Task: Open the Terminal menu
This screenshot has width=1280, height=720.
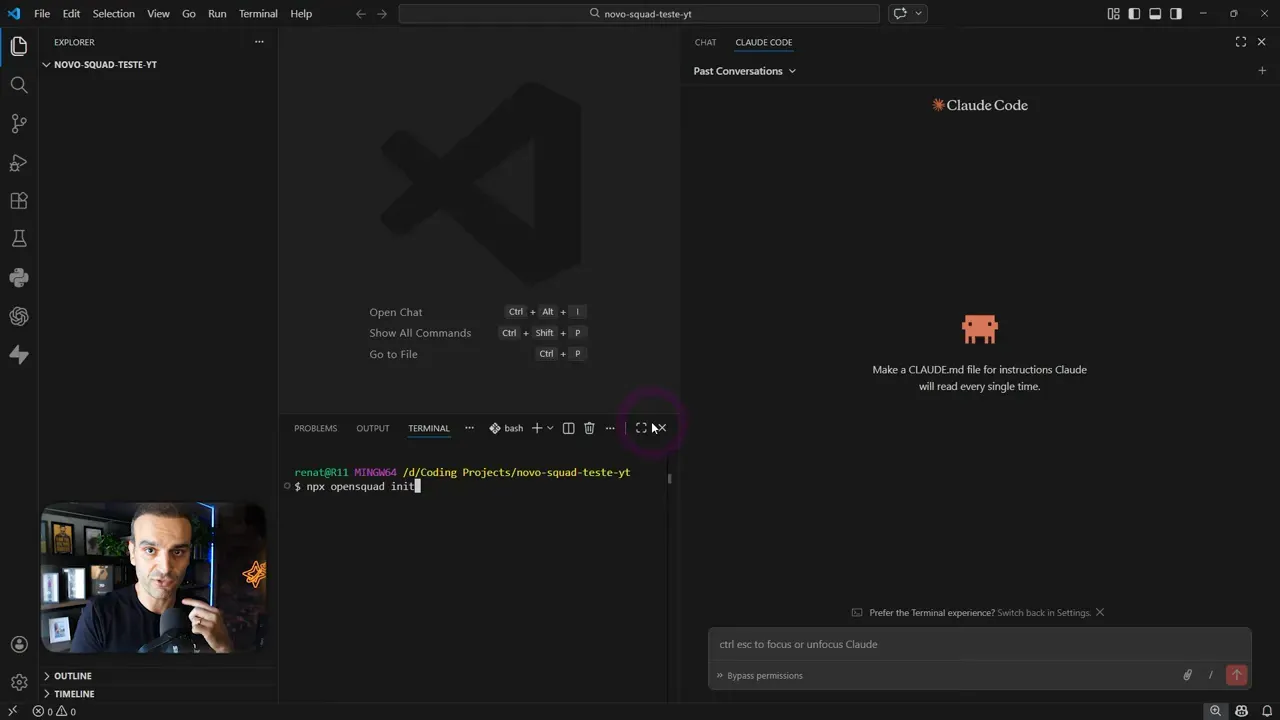Action: tap(257, 13)
